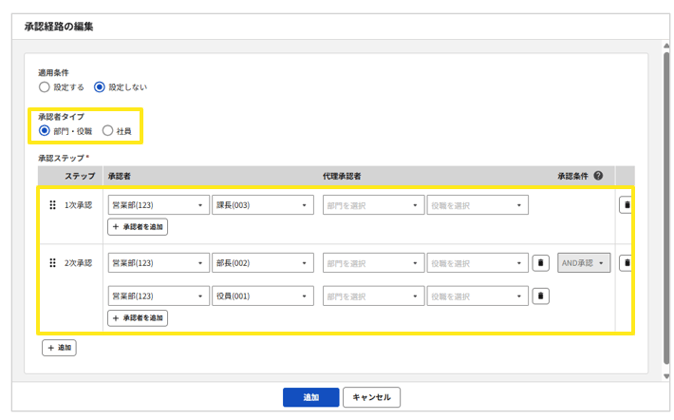Viewport: 674px width, 420px height.
Task: Click the vertical scrollbar on the right
Action: pyautogui.click(x=666, y=200)
